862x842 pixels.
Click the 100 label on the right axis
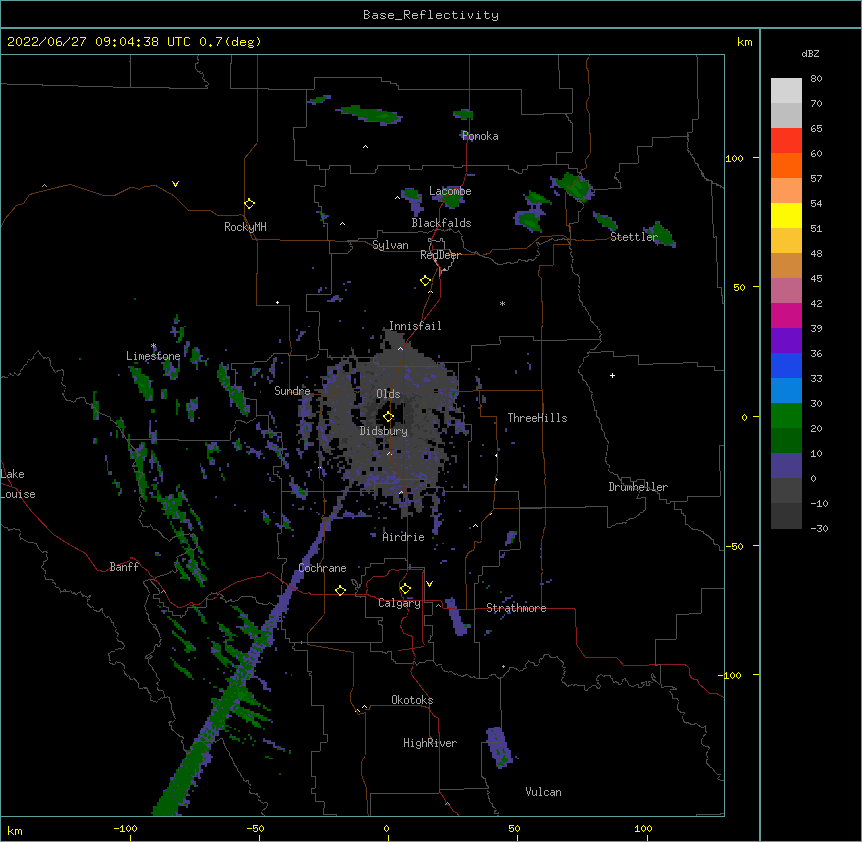[x=734, y=158]
